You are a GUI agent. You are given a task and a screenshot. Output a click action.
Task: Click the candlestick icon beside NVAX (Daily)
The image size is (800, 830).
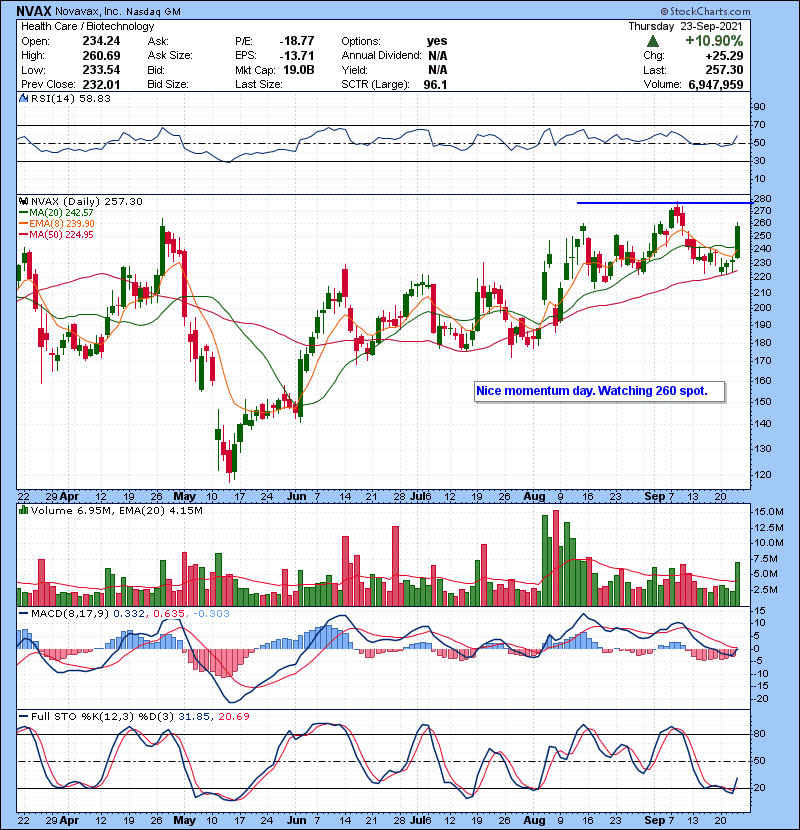pyautogui.click(x=23, y=201)
